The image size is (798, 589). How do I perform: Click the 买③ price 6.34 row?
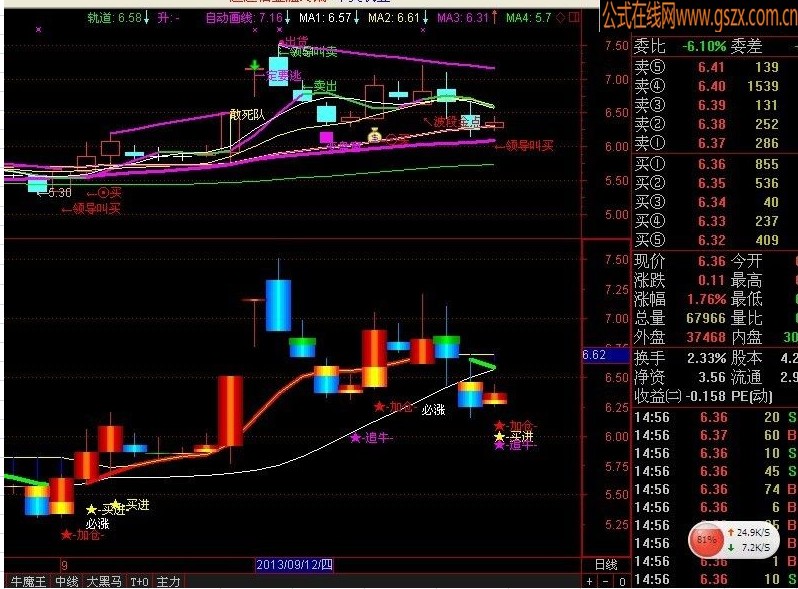click(707, 202)
